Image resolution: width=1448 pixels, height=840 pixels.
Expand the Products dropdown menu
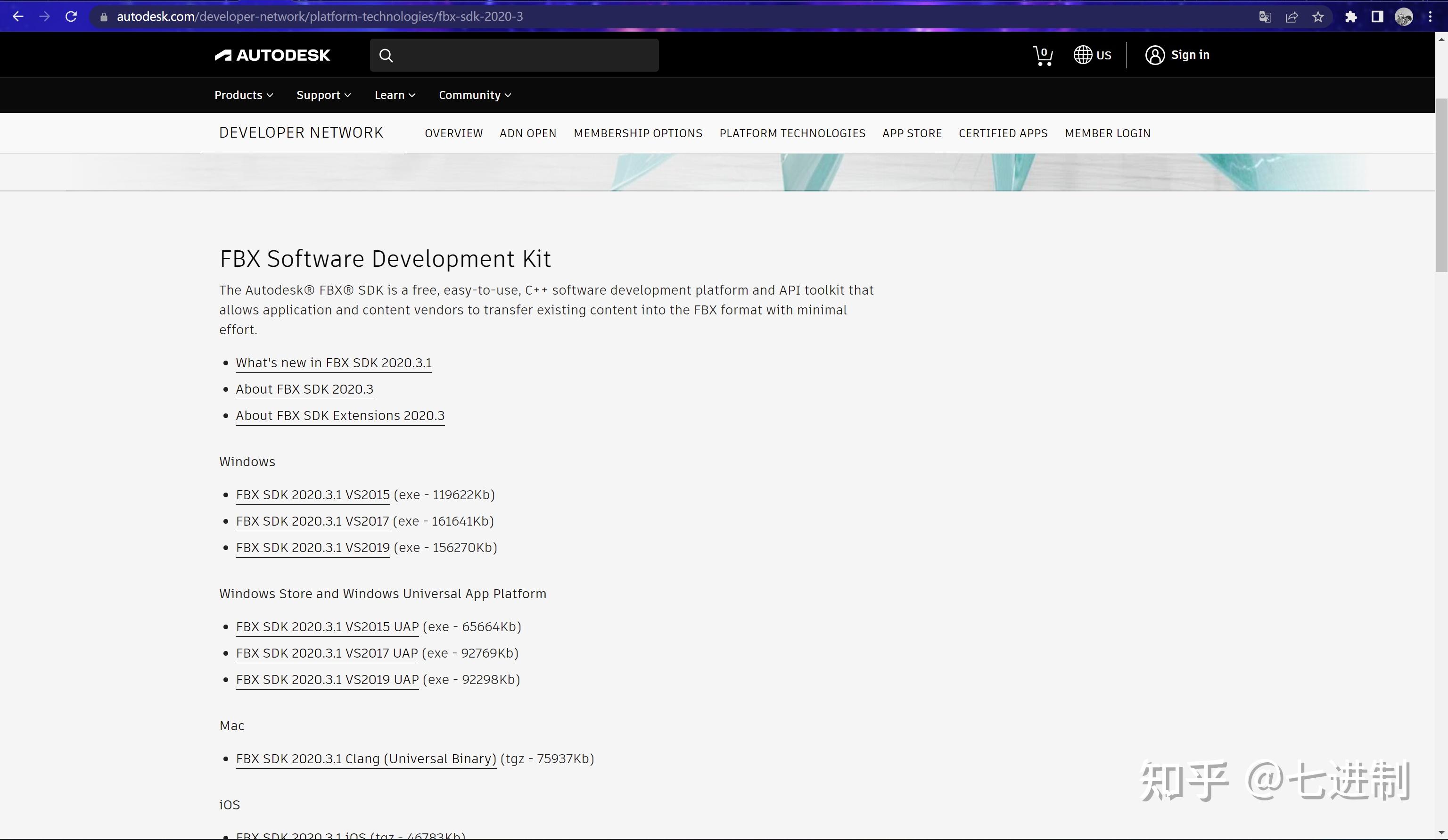(244, 95)
